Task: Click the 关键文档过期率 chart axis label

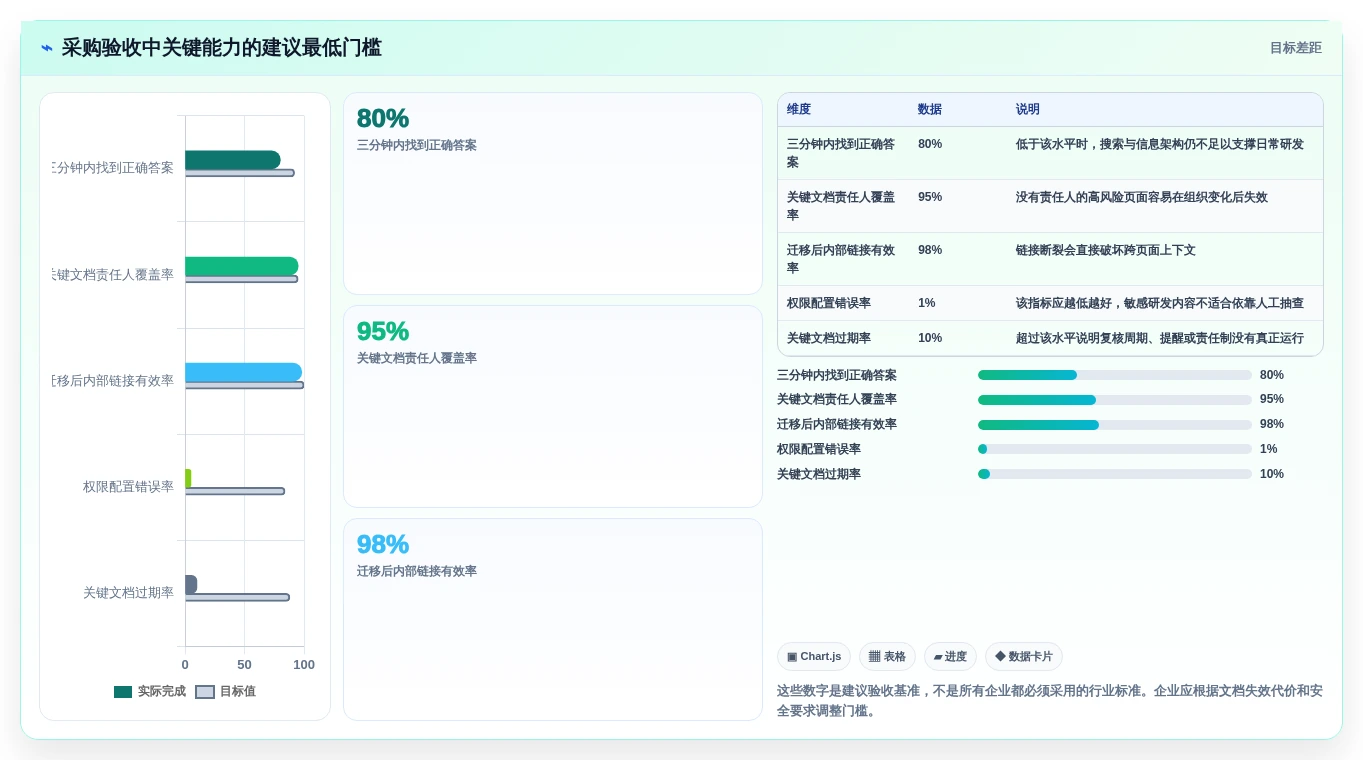Action: click(x=128, y=593)
